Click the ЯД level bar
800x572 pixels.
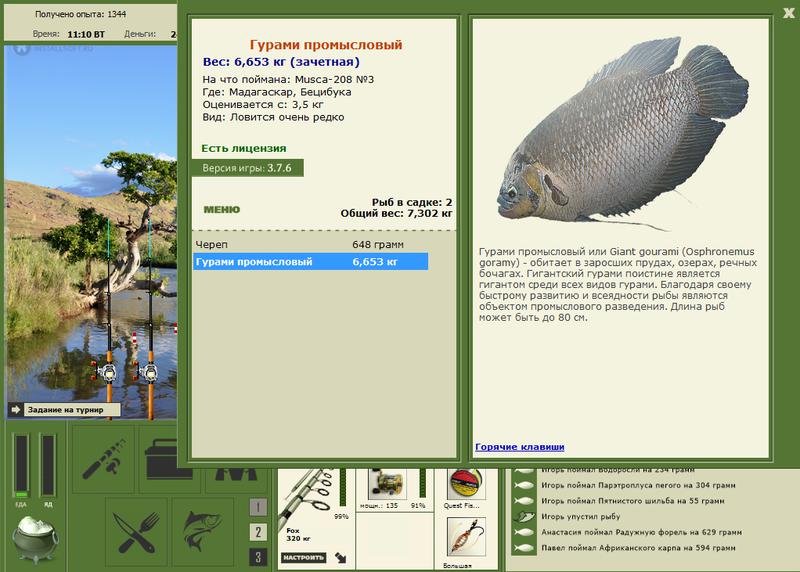pos(48,465)
